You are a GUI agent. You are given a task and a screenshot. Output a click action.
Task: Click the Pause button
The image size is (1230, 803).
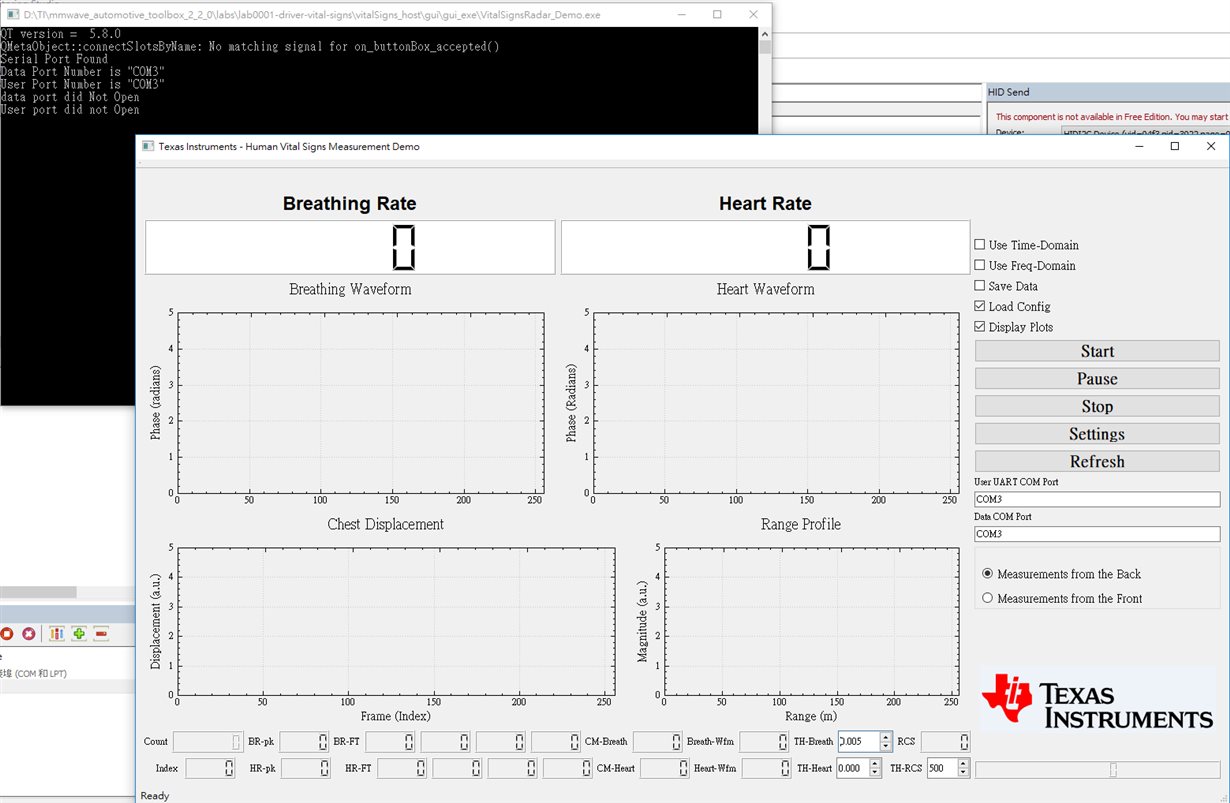pyautogui.click(x=1097, y=379)
